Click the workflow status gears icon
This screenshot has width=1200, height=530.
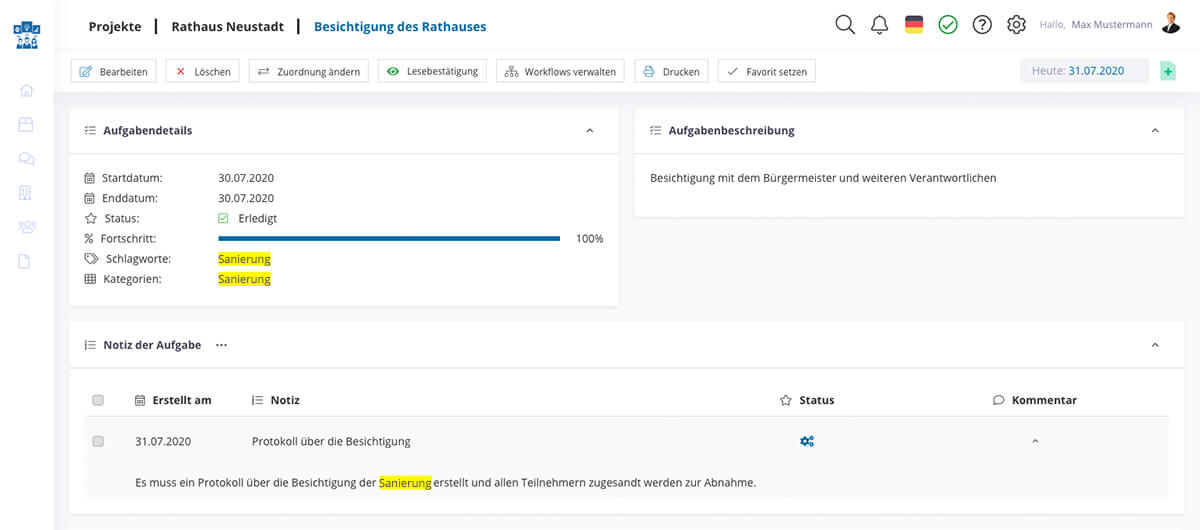[x=807, y=441]
